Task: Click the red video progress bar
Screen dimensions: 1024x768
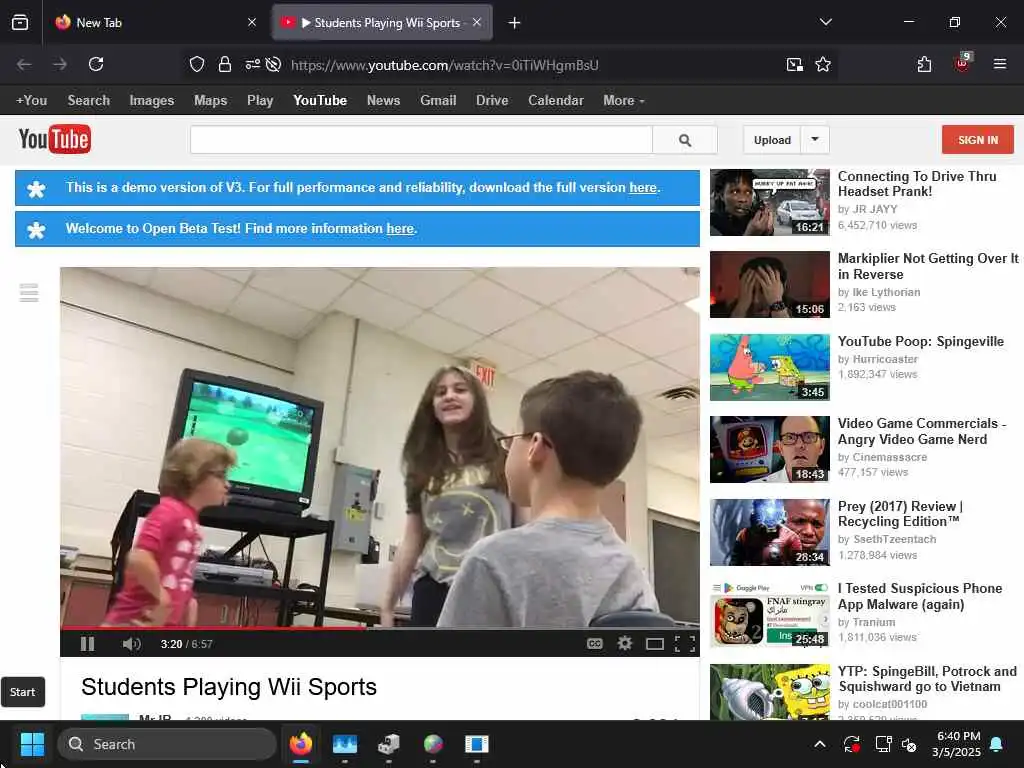Action: tap(379, 629)
